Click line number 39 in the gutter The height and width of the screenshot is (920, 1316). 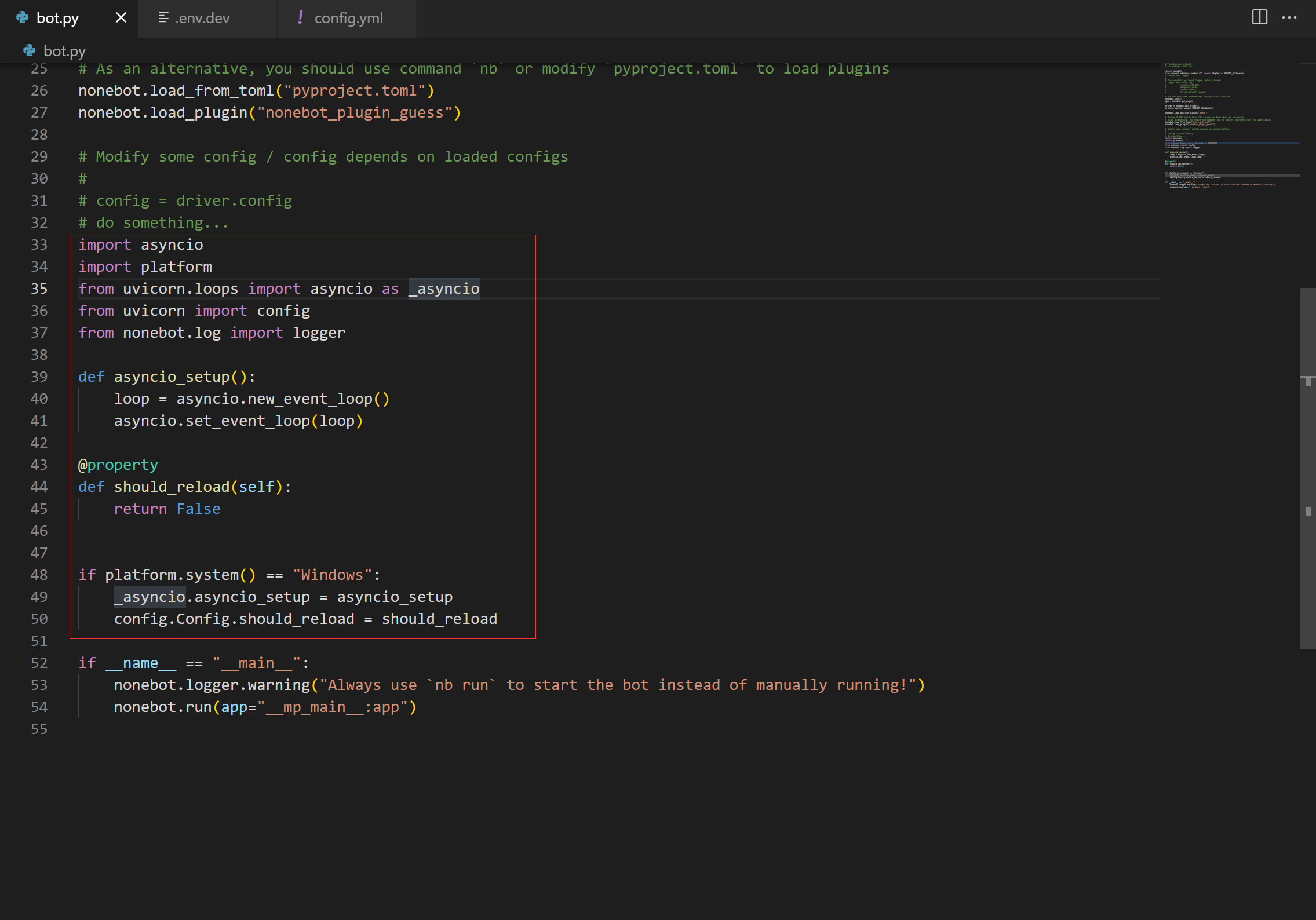[x=39, y=377]
